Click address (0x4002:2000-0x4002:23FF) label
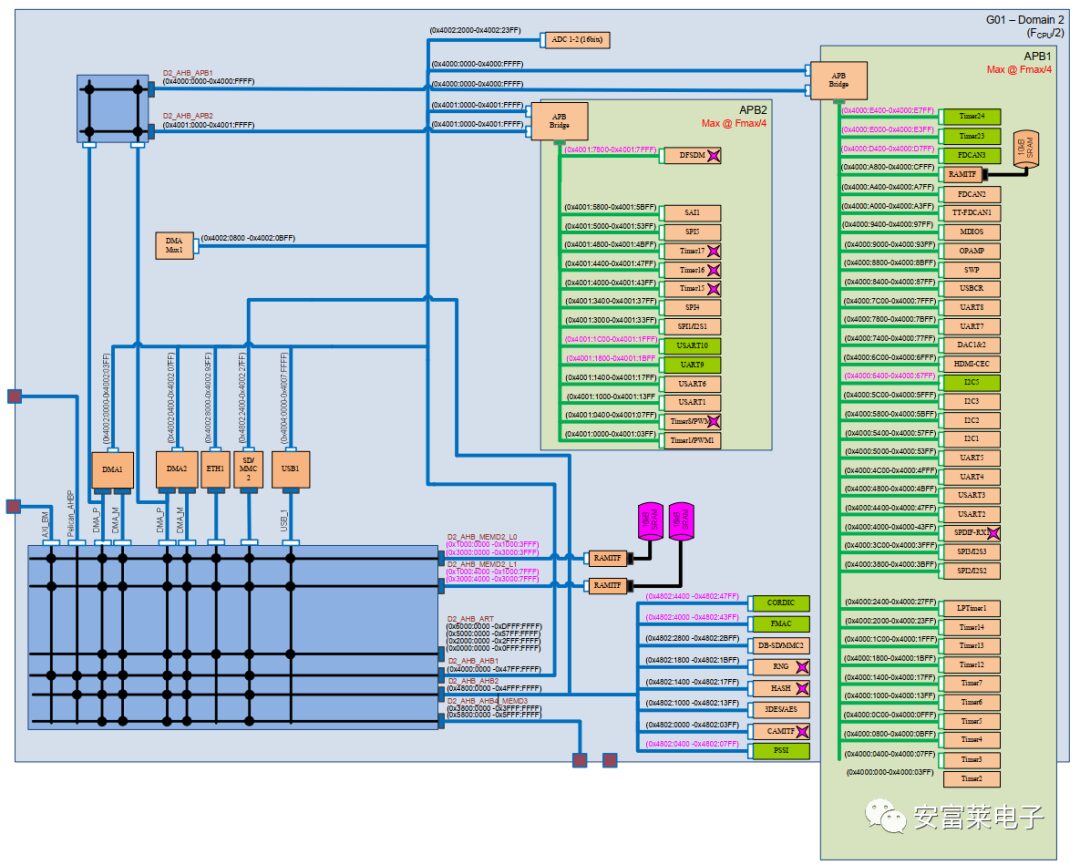 (x=475, y=31)
